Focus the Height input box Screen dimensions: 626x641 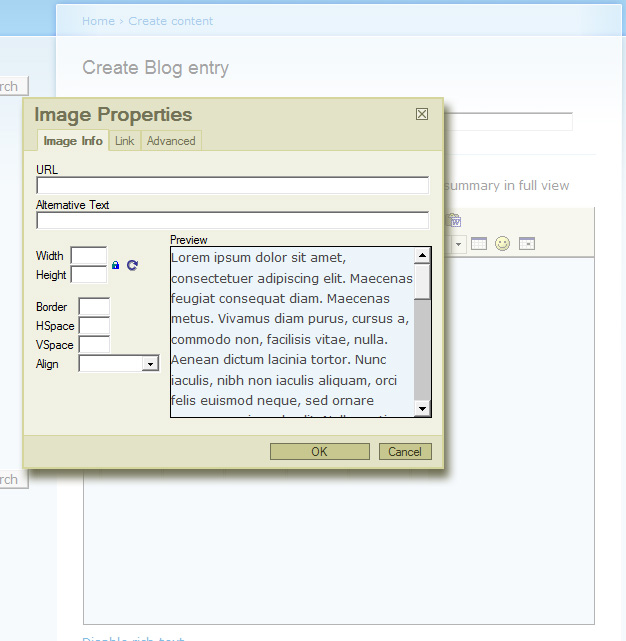89,274
